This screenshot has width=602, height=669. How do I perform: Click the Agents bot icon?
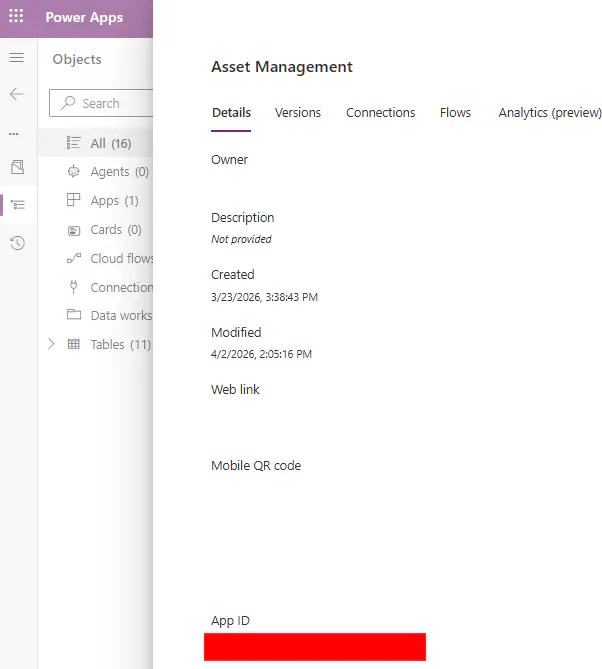(x=73, y=171)
